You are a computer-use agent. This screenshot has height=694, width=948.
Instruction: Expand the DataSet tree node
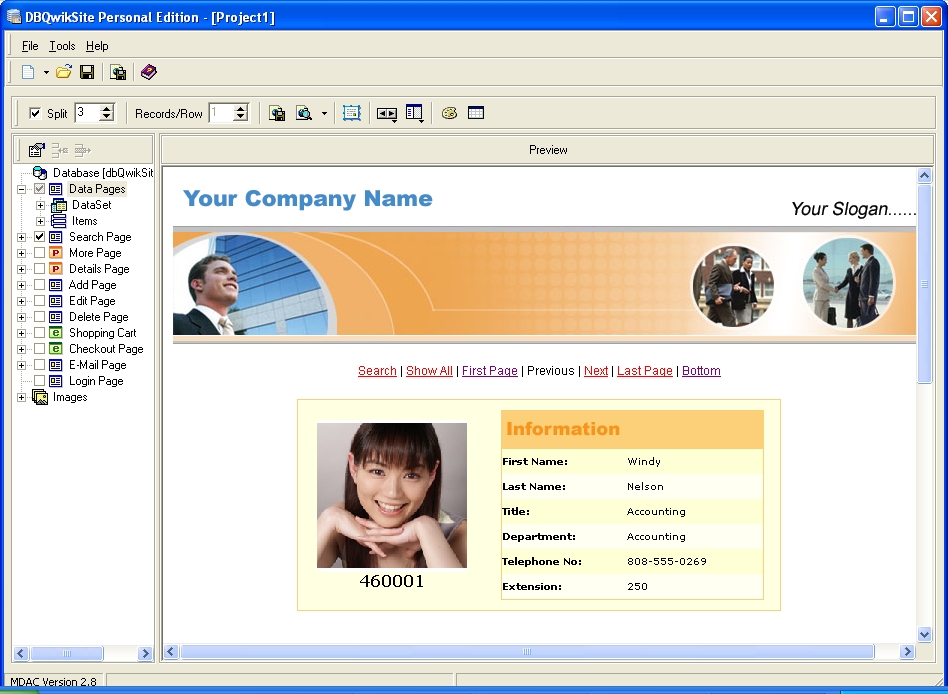tap(41, 205)
